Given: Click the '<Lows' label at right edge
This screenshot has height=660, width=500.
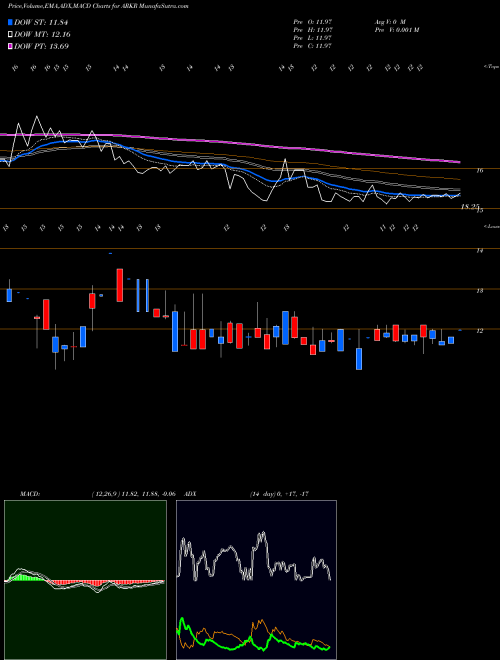Looking at the screenshot, I should [x=491, y=226].
